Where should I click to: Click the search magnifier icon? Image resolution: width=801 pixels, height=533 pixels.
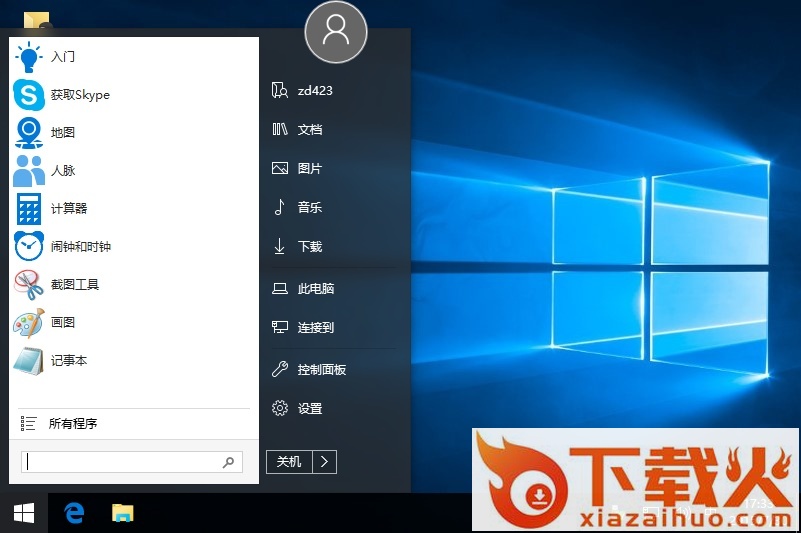(x=228, y=462)
